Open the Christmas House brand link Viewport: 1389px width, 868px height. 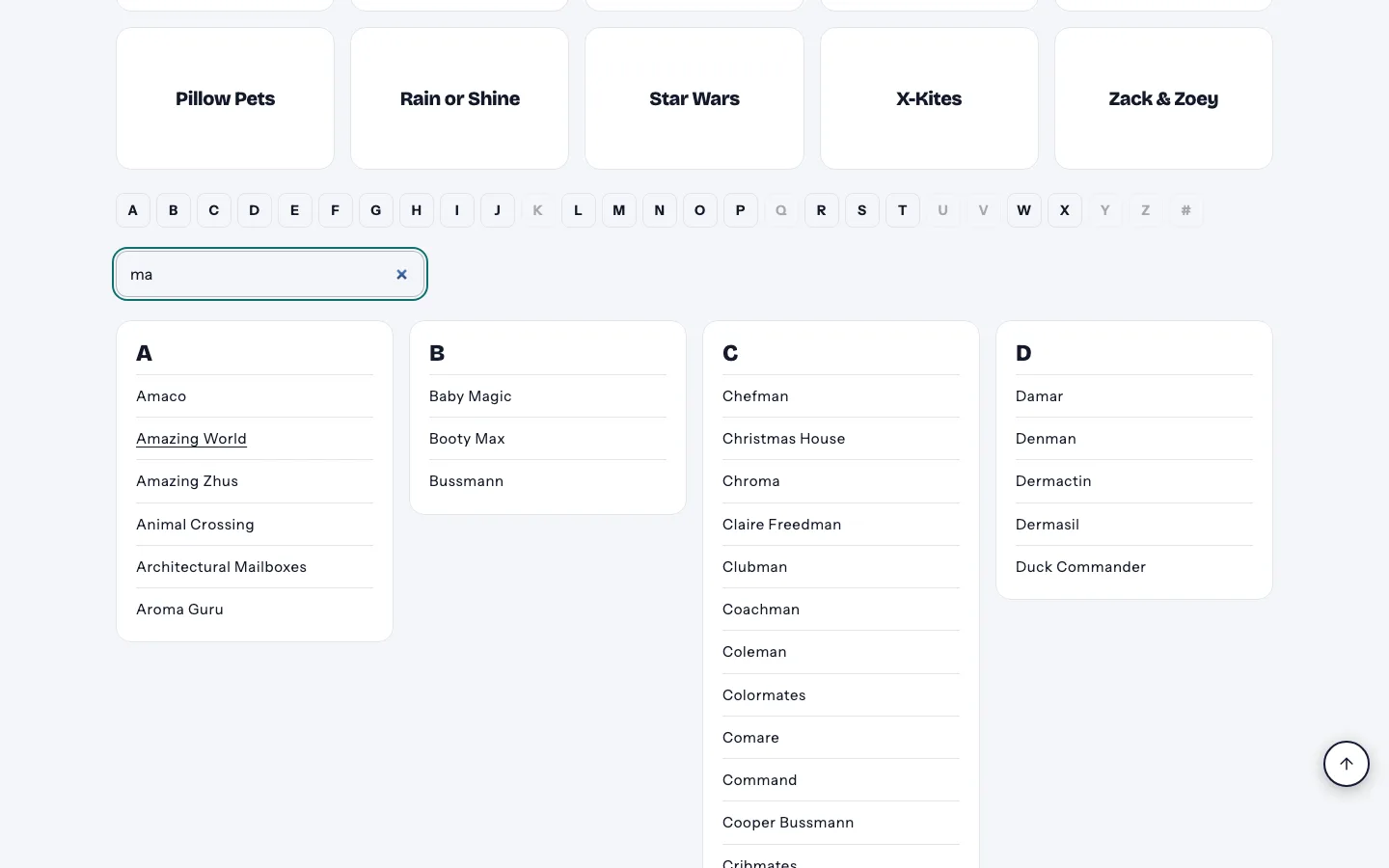tap(783, 439)
